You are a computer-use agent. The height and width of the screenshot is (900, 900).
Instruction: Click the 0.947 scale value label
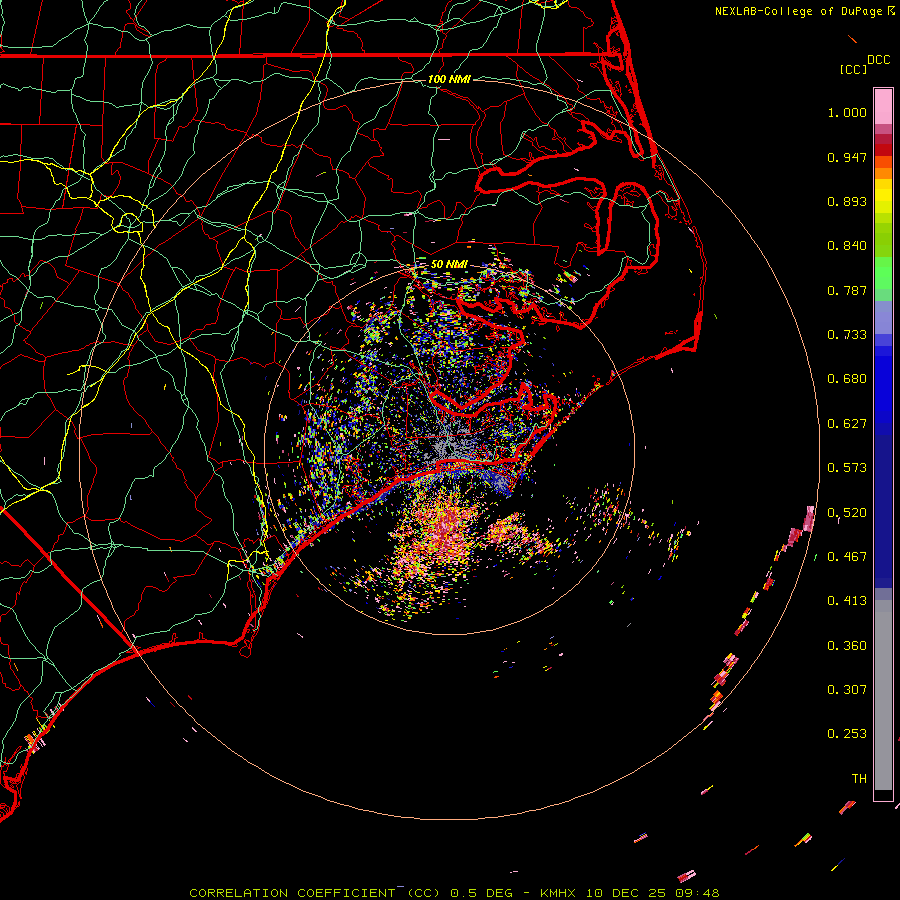[x=846, y=157]
